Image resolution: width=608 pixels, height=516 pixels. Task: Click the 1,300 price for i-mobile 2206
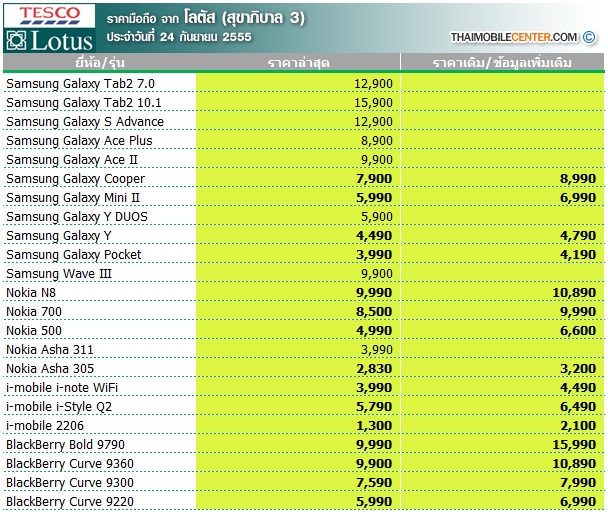point(374,426)
